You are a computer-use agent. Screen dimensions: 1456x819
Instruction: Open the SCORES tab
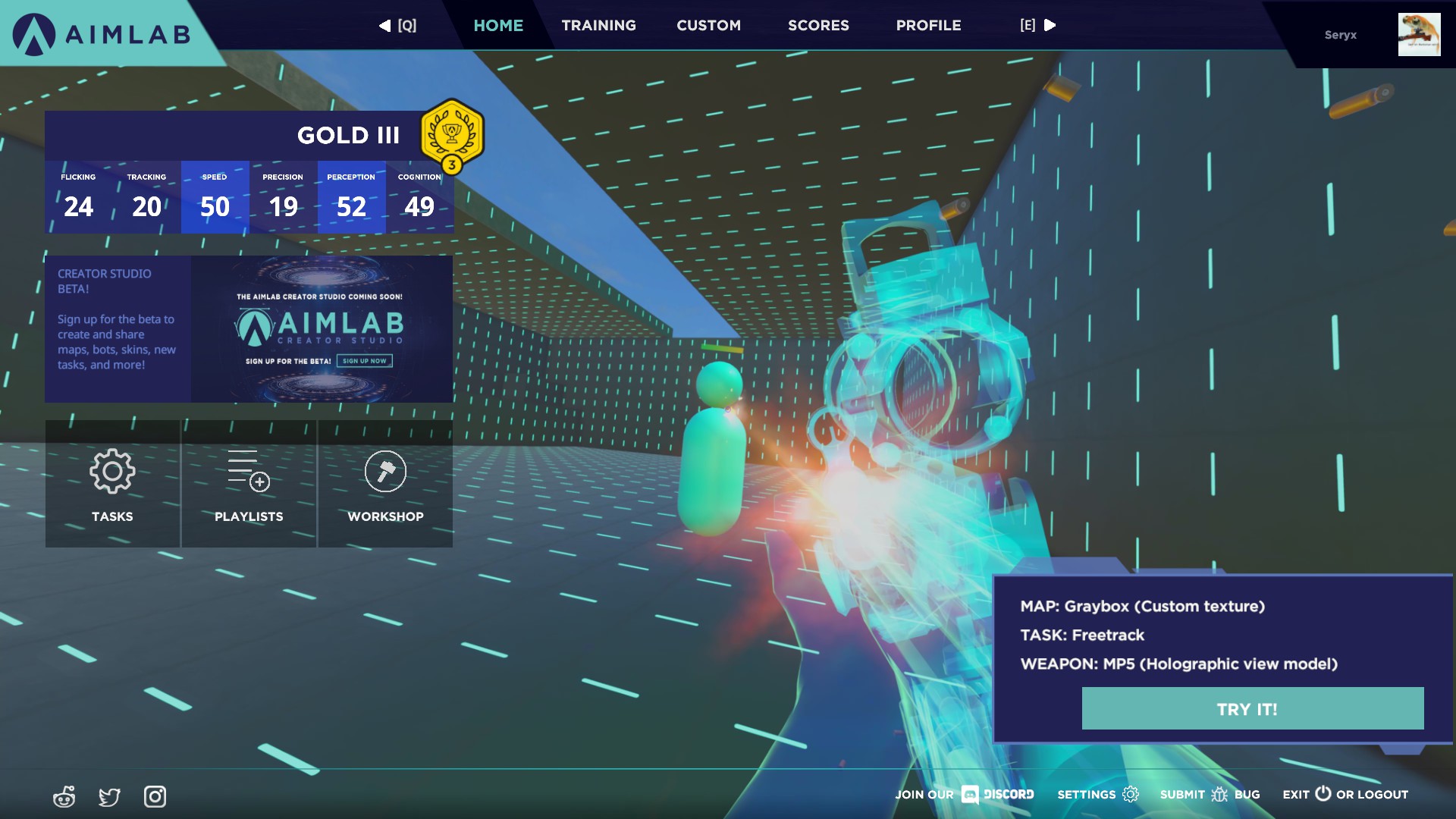[818, 26]
